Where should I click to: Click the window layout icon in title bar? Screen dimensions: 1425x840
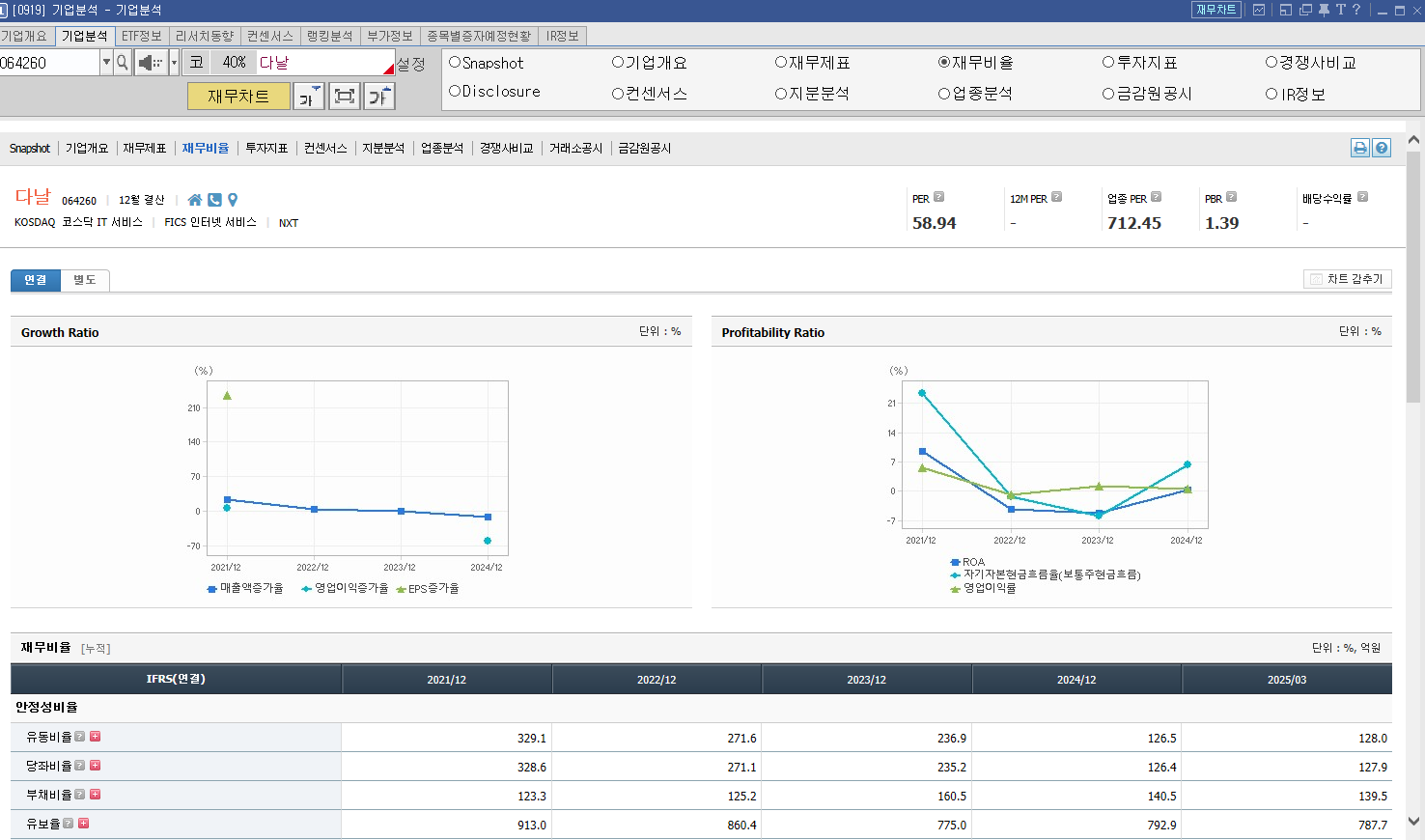point(1286,10)
